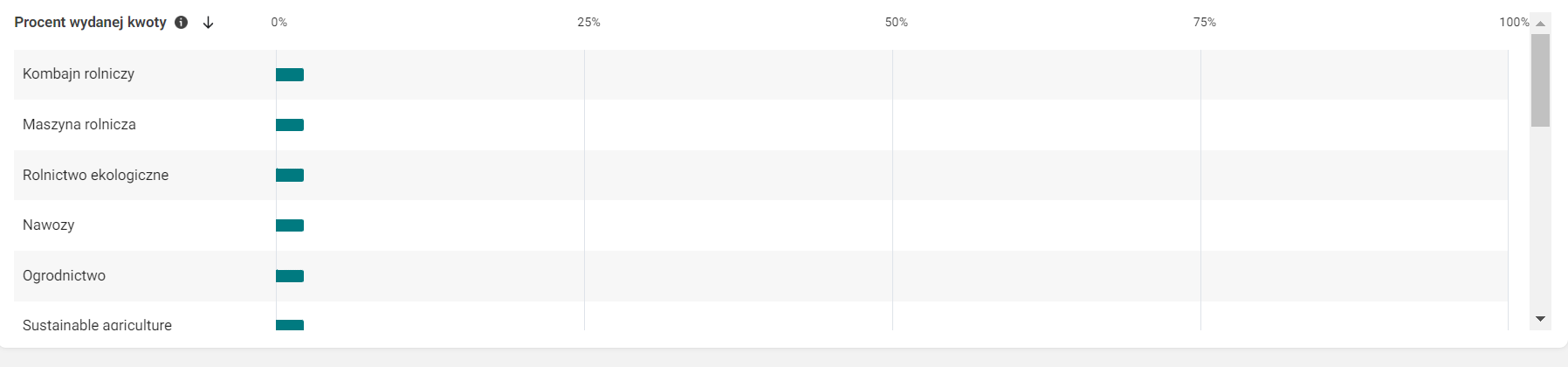This screenshot has width=1568, height=367.
Task: Select the Ogrodnictwo row label
Action: point(64,276)
